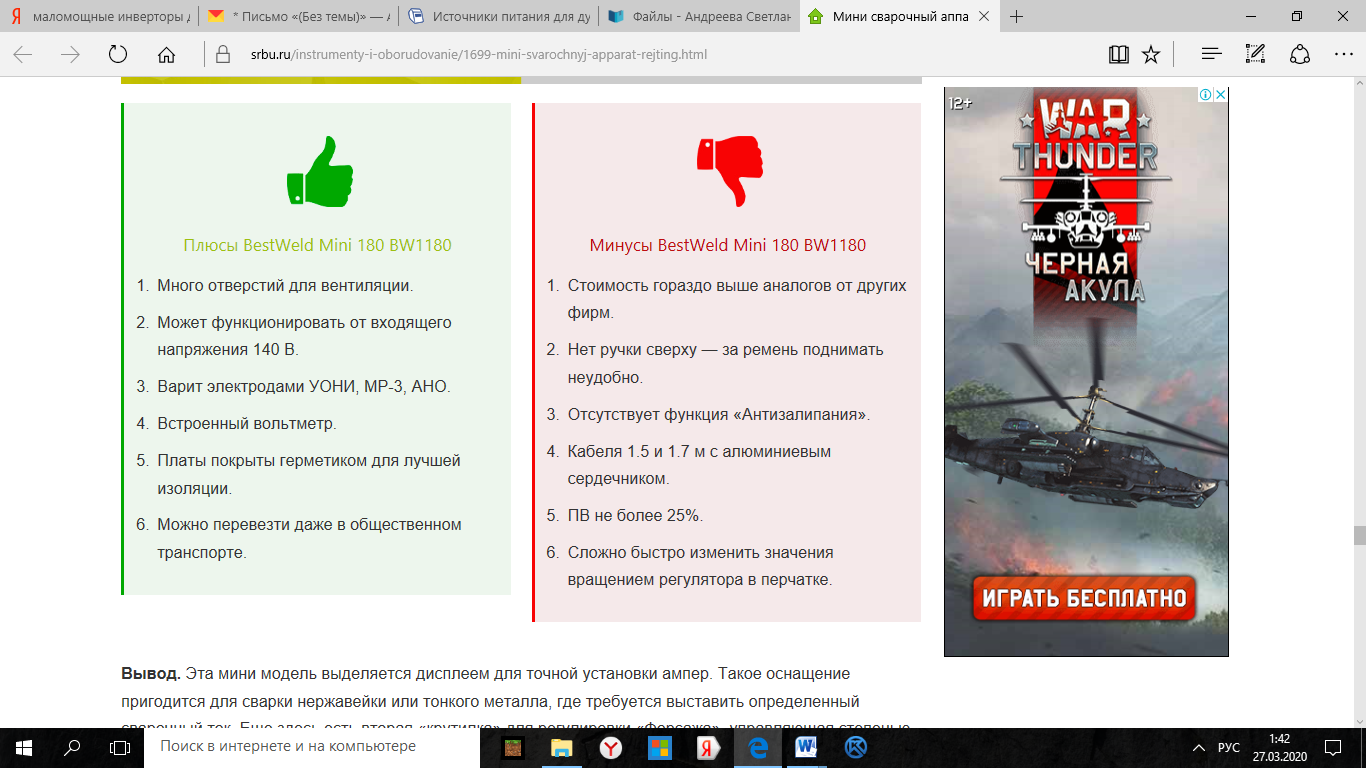Open the Action Center notifications
The image size is (1366, 768).
[1333, 747]
